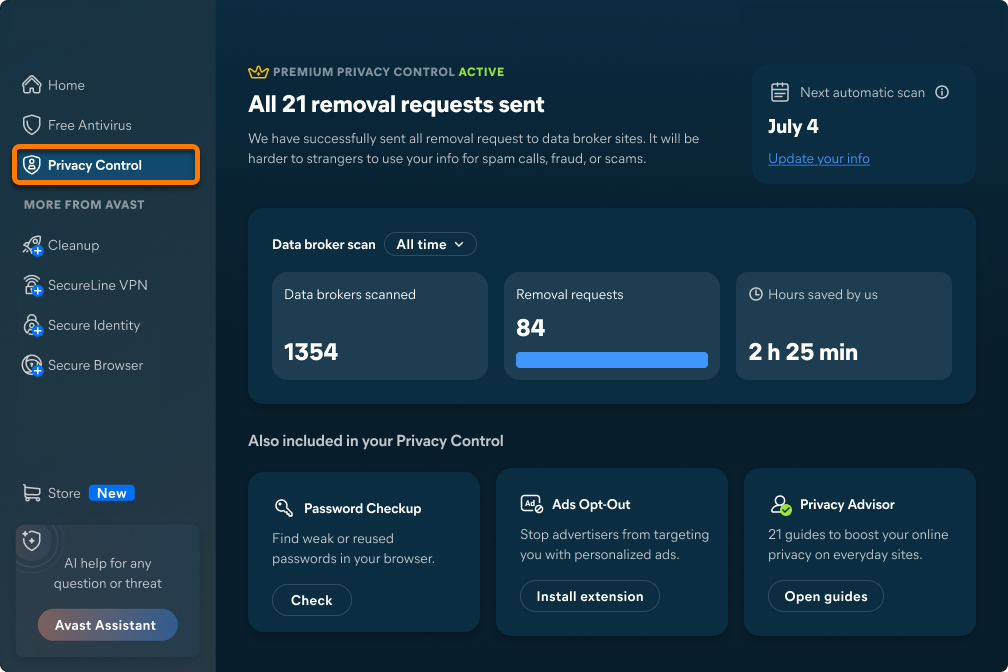Click the Password Checkup card title
The width and height of the screenshot is (1008, 672).
click(363, 508)
